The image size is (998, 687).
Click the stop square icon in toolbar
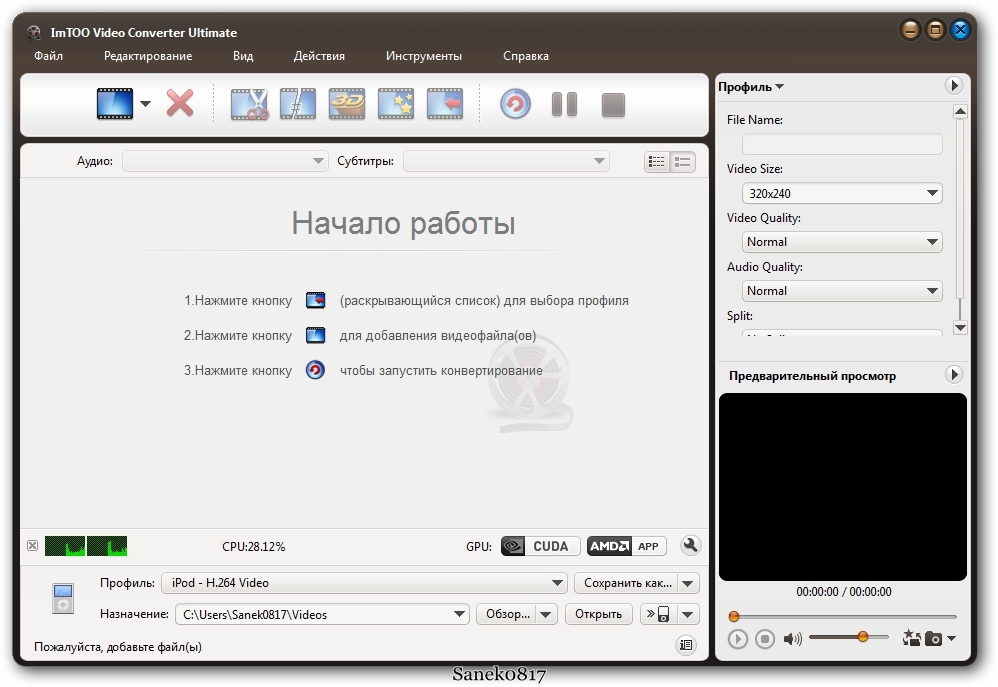pyautogui.click(x=613, y=104)
